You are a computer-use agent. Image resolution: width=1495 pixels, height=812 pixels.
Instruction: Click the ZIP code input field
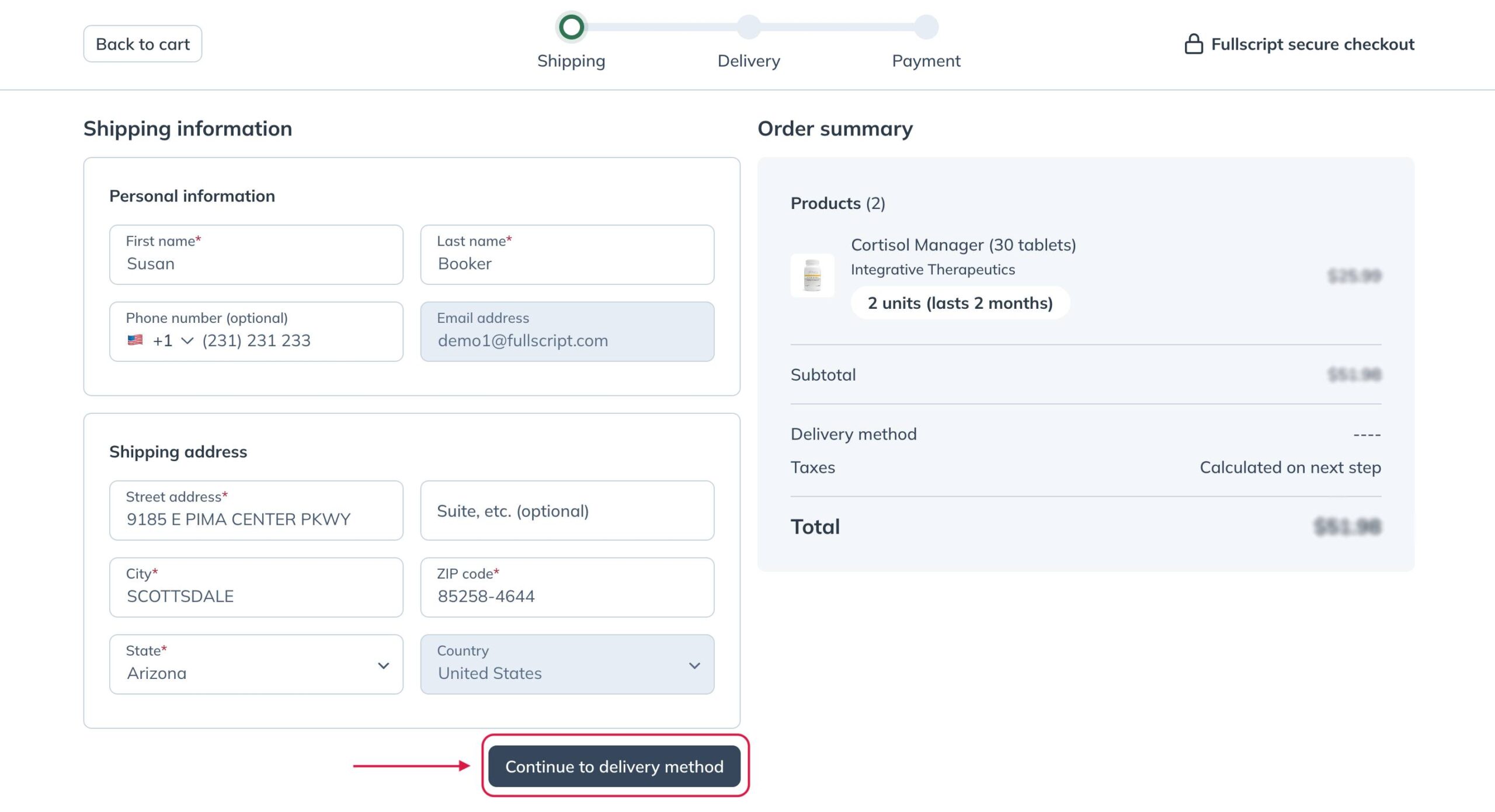tap(567, 596)
